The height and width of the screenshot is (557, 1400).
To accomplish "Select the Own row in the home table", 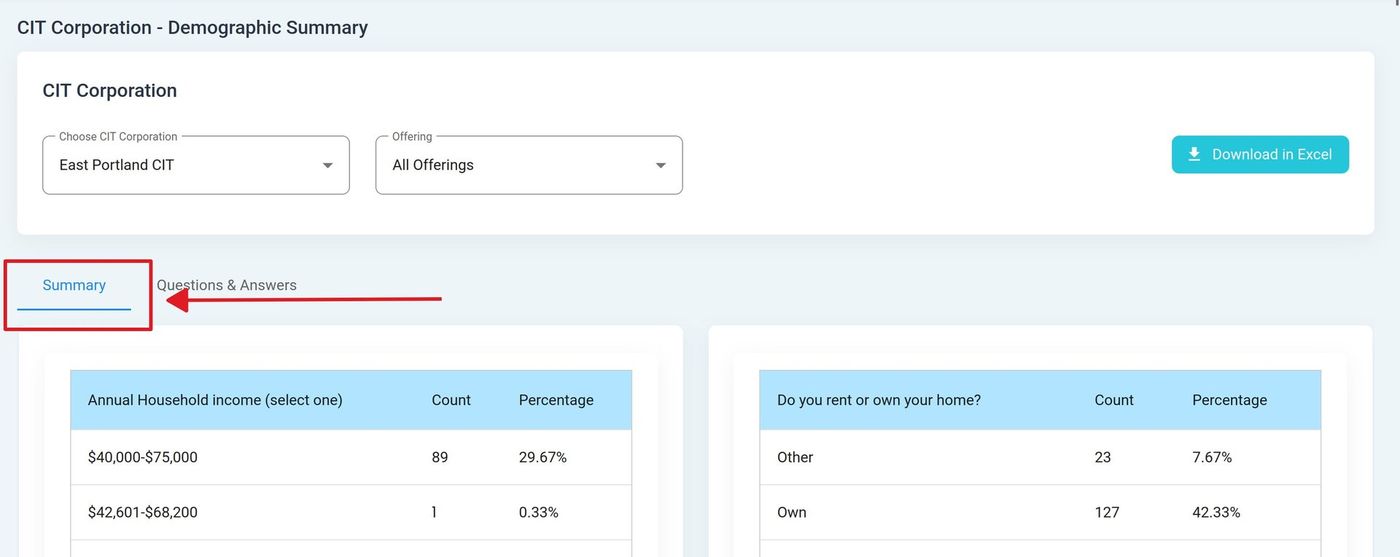I will click(x=792, y=512).
